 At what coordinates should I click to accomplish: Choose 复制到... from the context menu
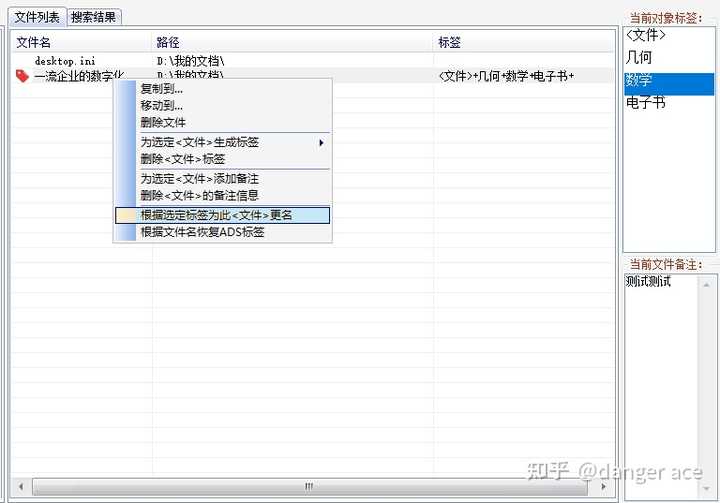[162, 89]
